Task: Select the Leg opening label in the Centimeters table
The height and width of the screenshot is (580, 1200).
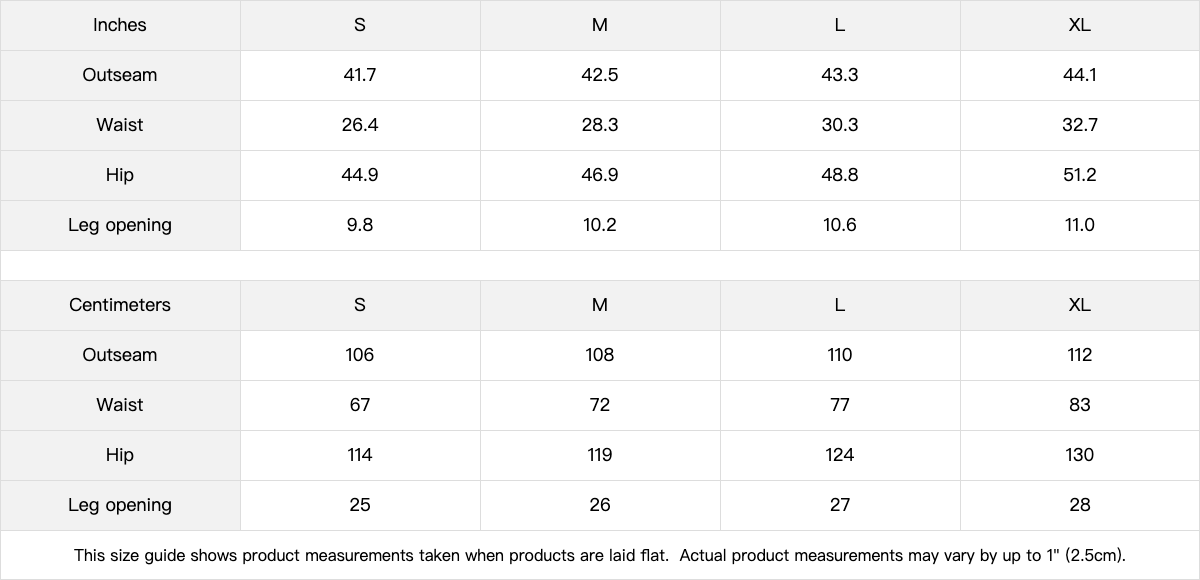Action: coord(120,505)
